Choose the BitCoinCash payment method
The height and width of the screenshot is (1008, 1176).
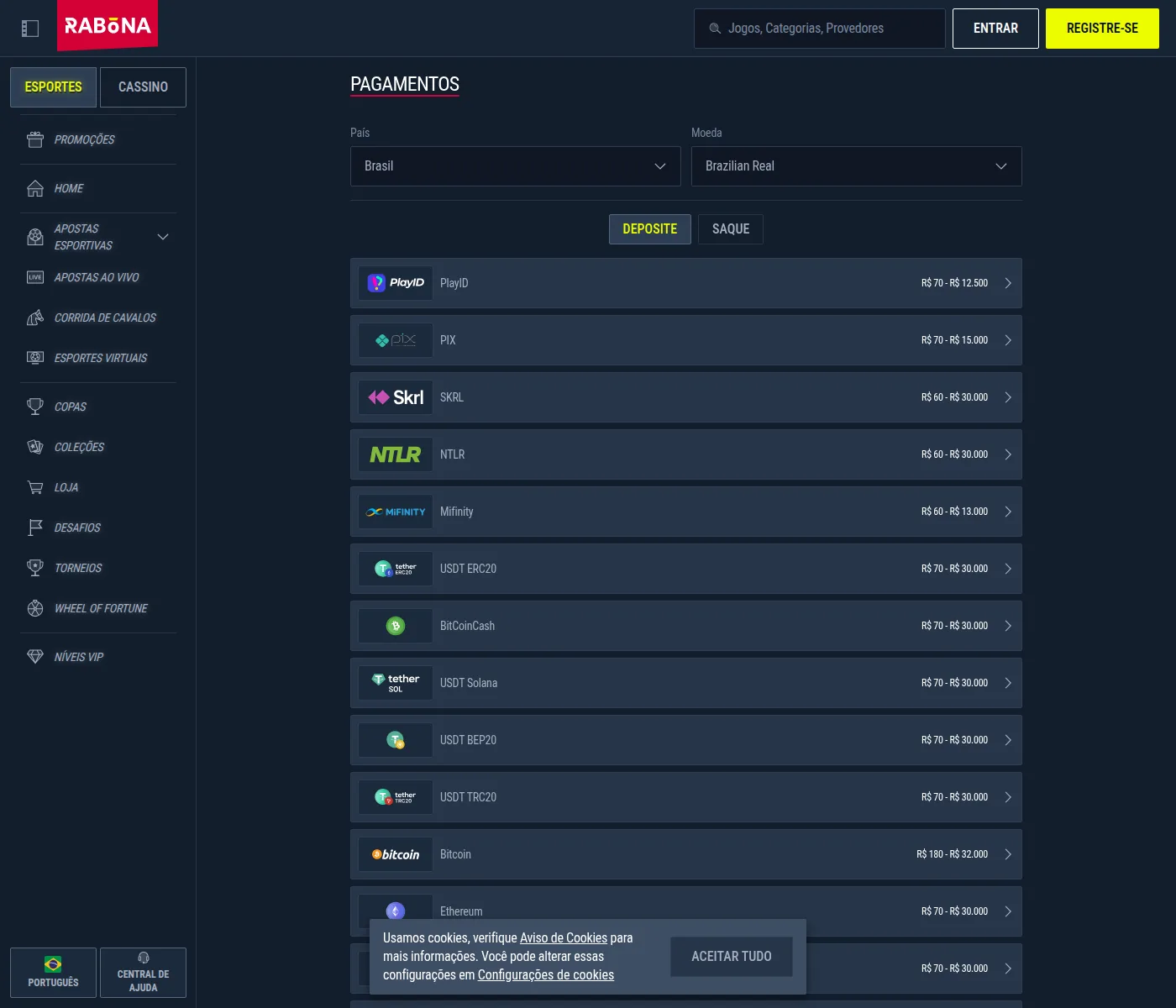[686, 626]
